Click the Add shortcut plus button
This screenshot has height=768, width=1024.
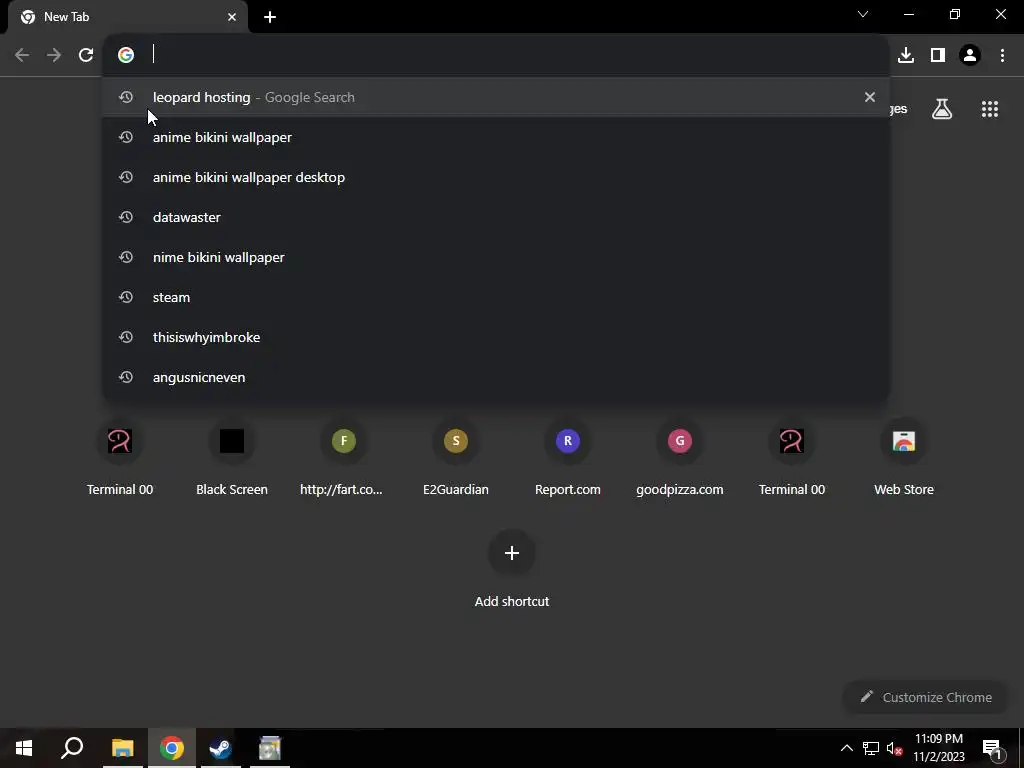pyautogui.click(x=512, y=553)
